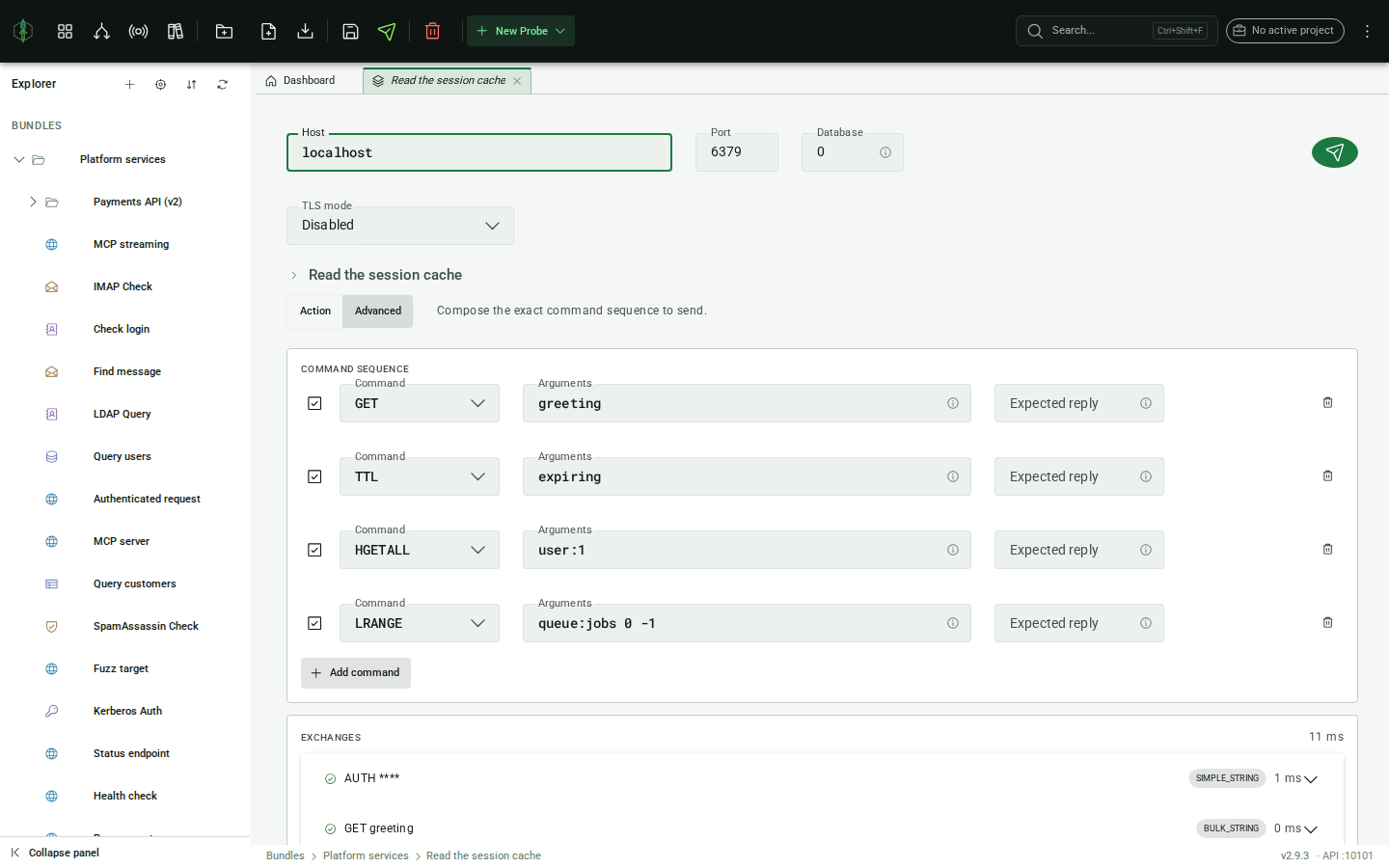The width and height of the screenshot is (1389, 868).
Task: Expand the AUTH exchange row chevron
Action: point(1311,779)
